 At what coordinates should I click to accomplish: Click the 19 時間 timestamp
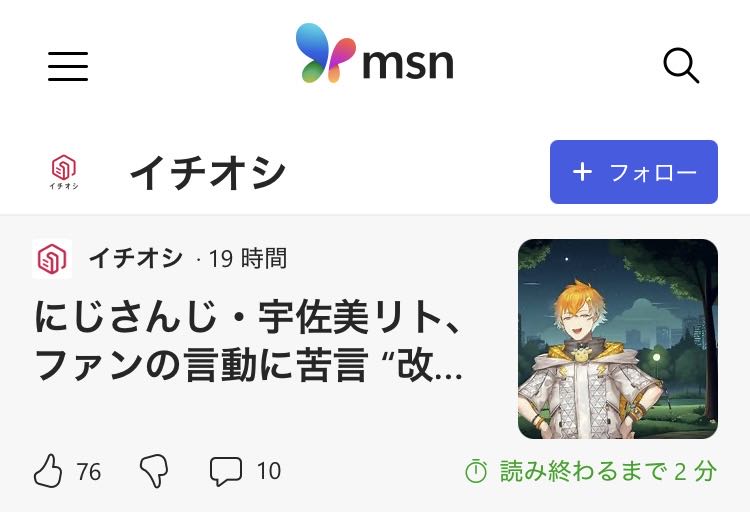pos(248,258)
